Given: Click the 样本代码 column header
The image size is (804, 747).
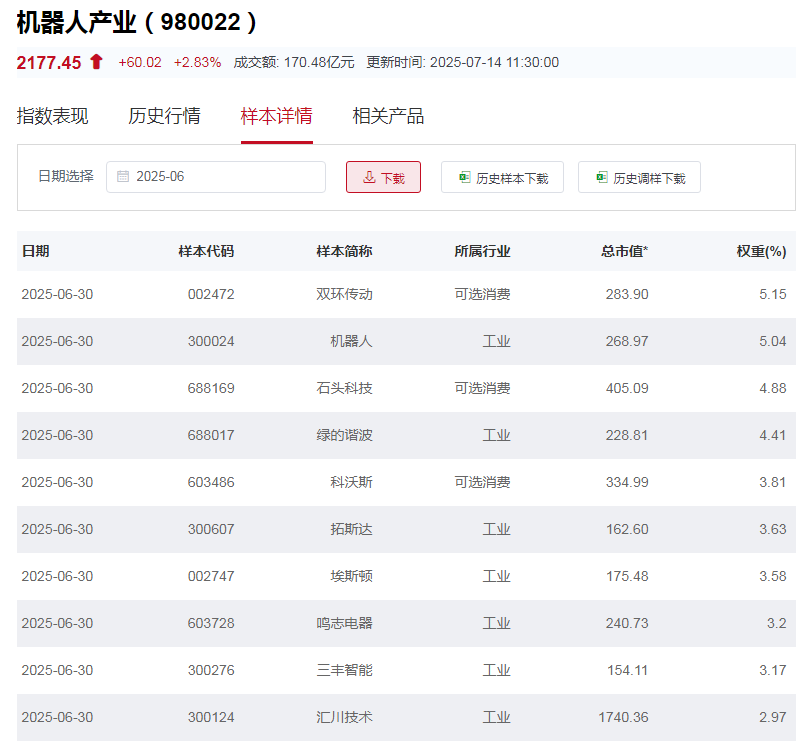Looking at the screenshot, I should (x=206, y=251).
